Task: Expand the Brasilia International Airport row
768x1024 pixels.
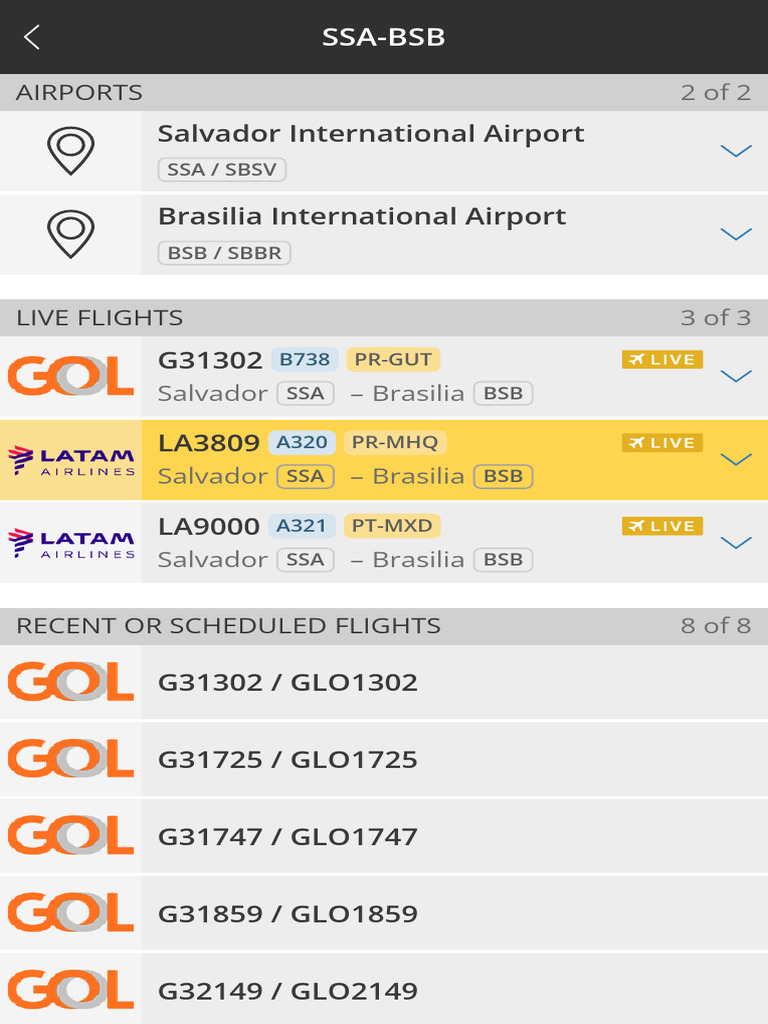Action: (736, 234)
